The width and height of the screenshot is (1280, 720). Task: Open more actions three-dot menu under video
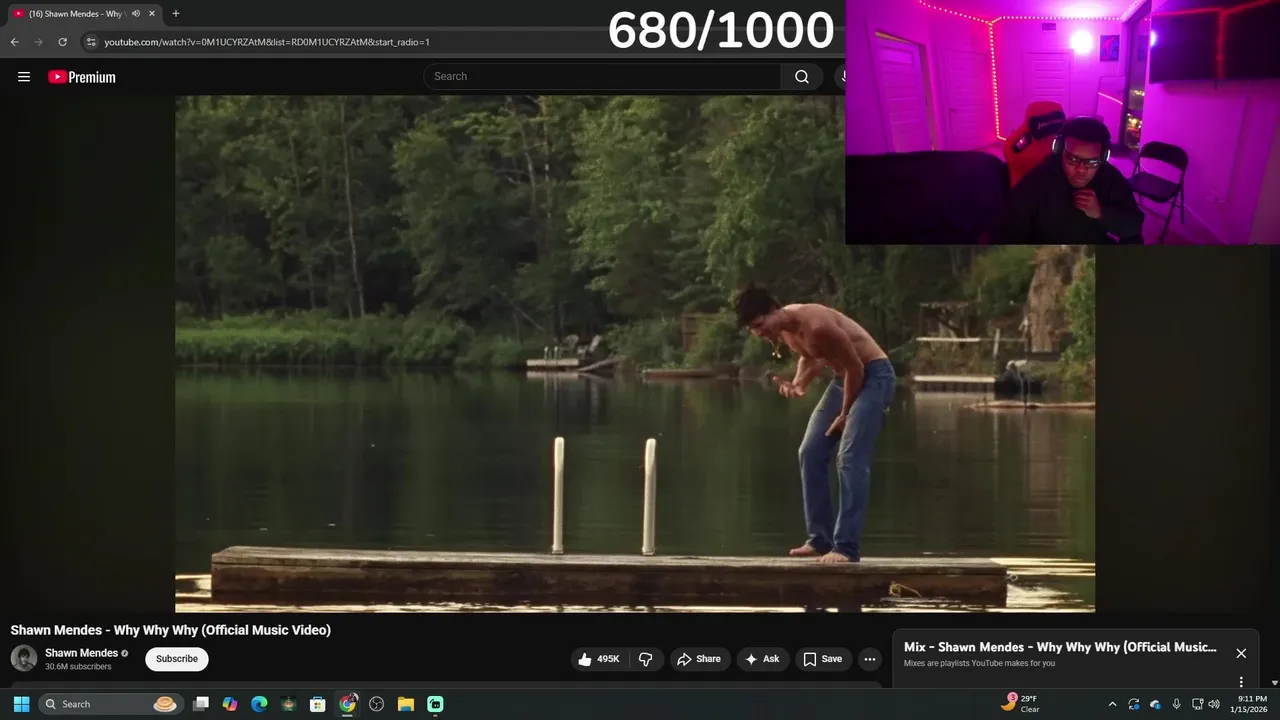click(x=870, y=659)
